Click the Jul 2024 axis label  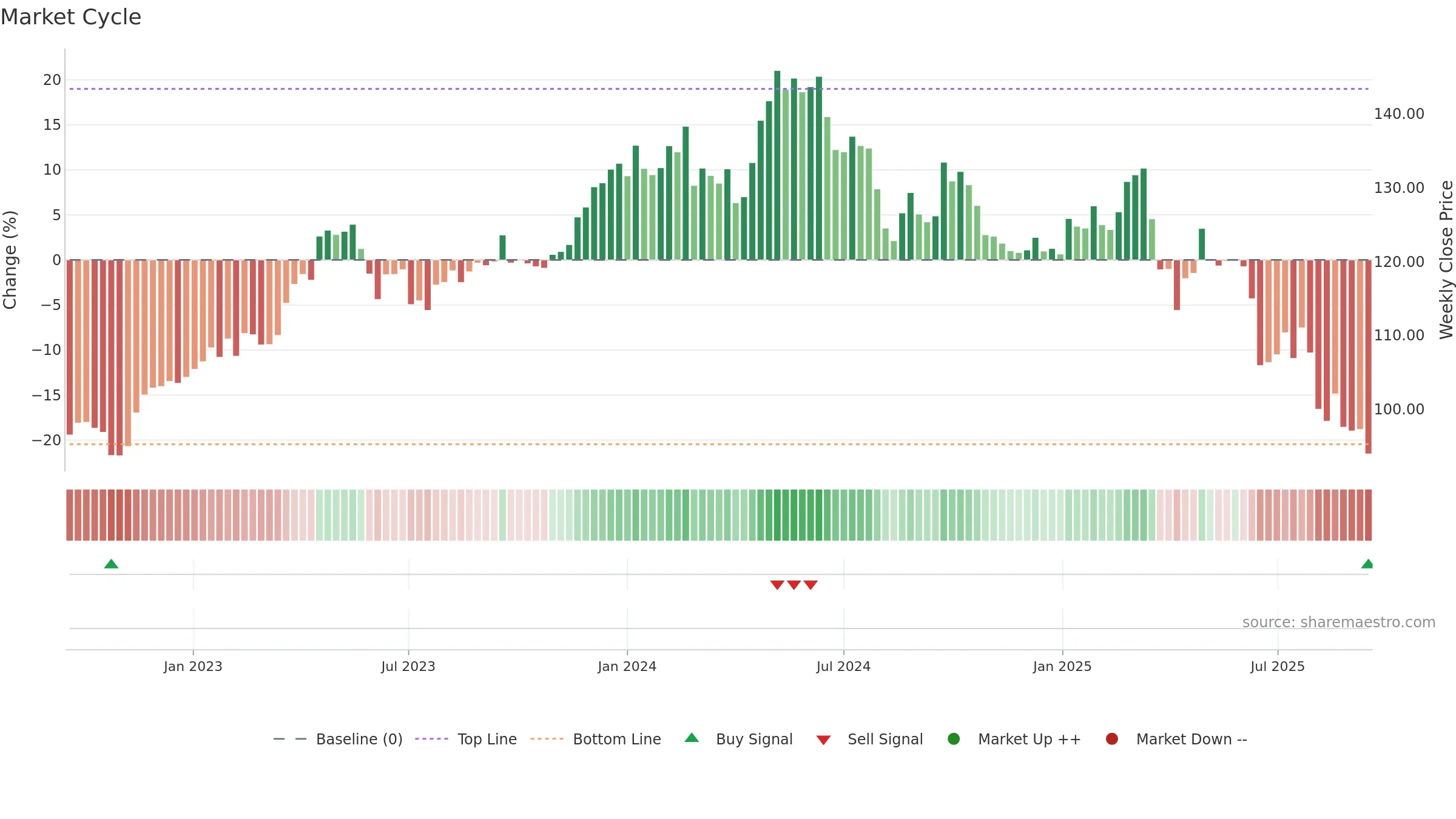(843, 667)
